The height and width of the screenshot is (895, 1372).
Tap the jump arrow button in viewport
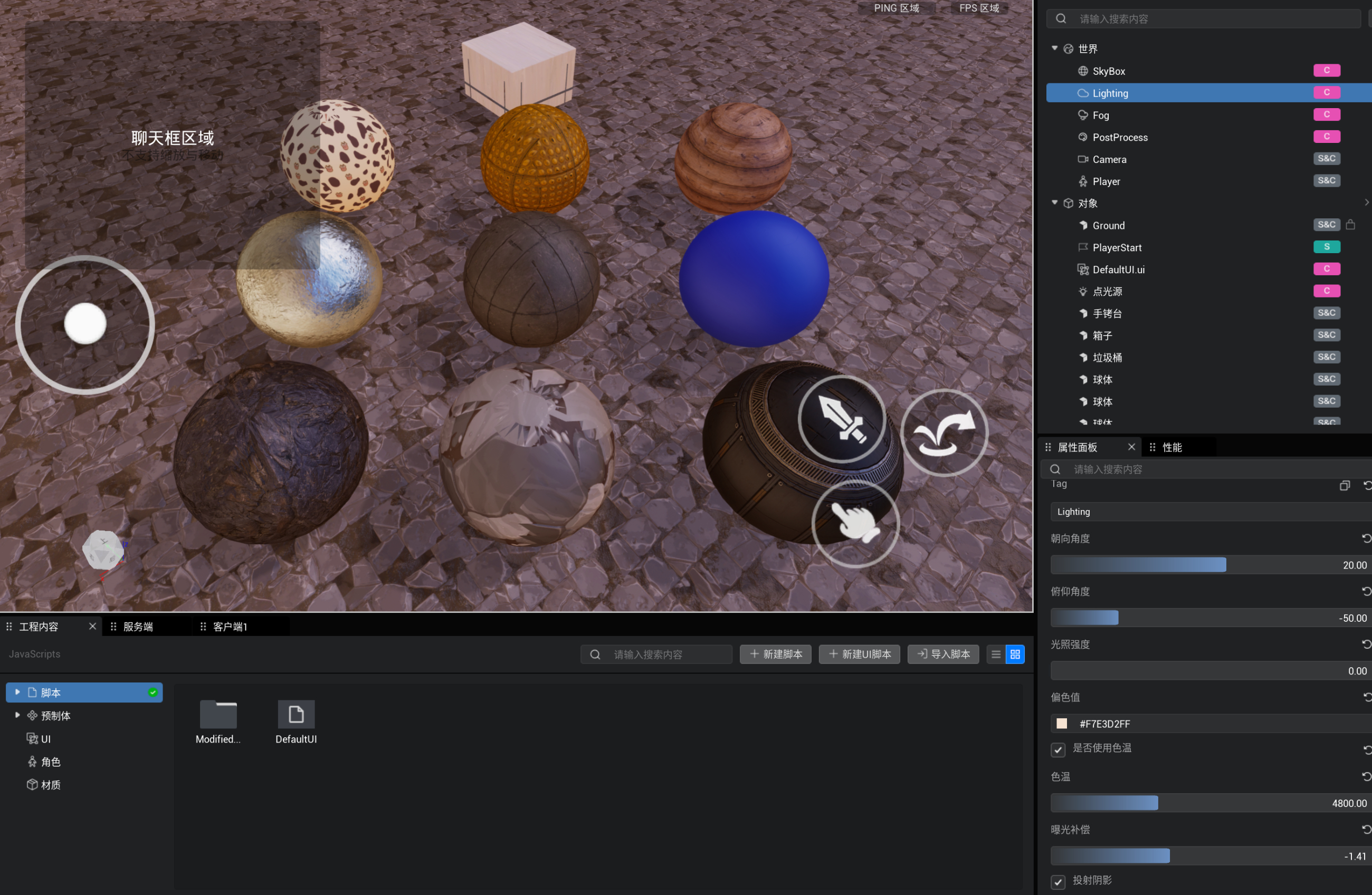click(x=944, y=433)
